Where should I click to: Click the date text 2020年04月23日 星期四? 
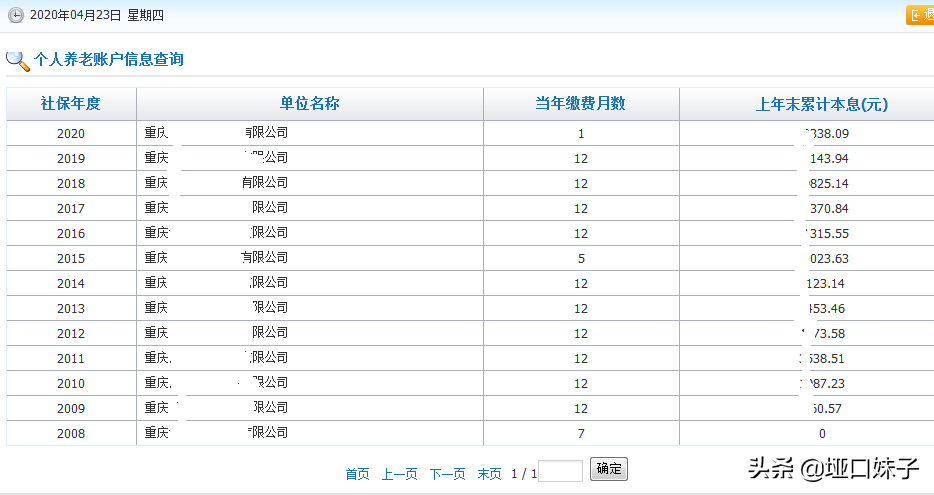point(97,16)
